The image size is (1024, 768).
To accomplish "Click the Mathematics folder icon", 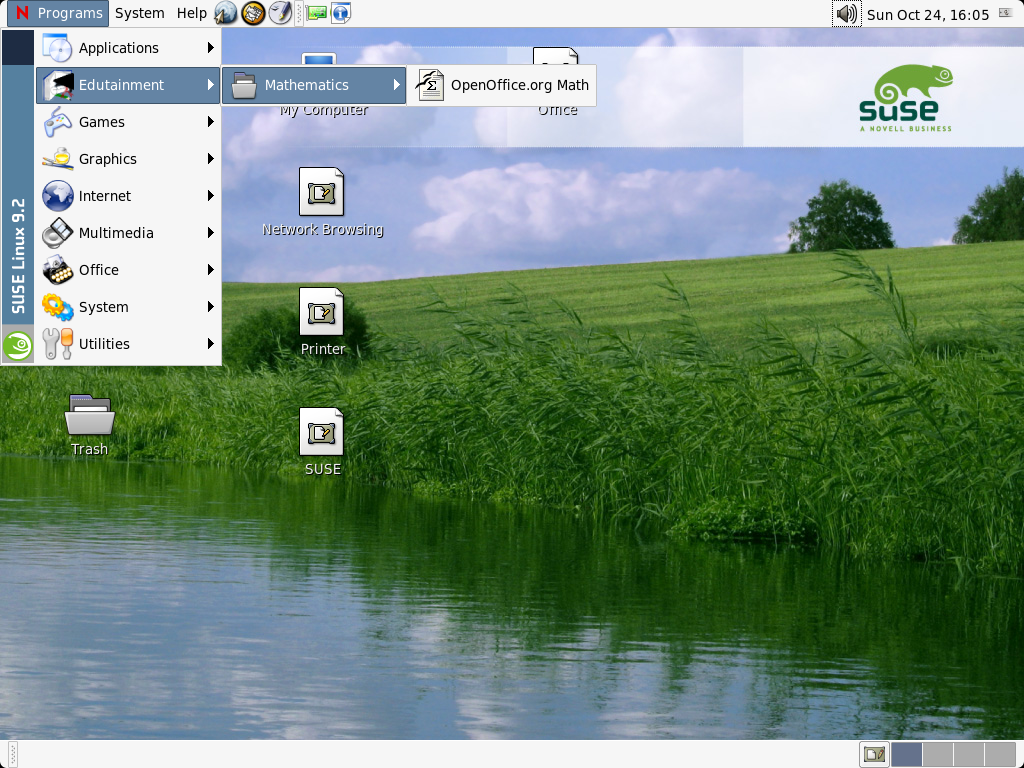I will 244,85.
